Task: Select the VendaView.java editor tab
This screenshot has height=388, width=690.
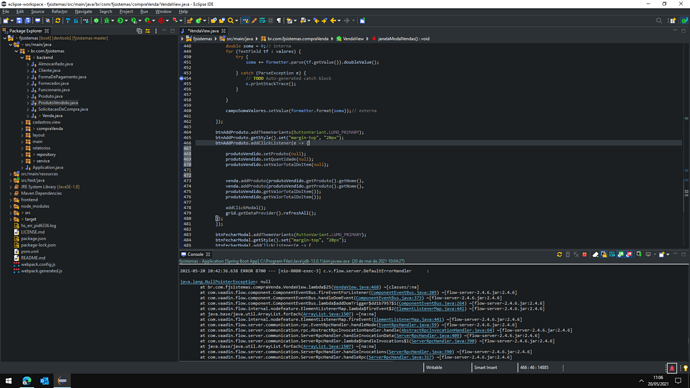Action: (203, 31)
